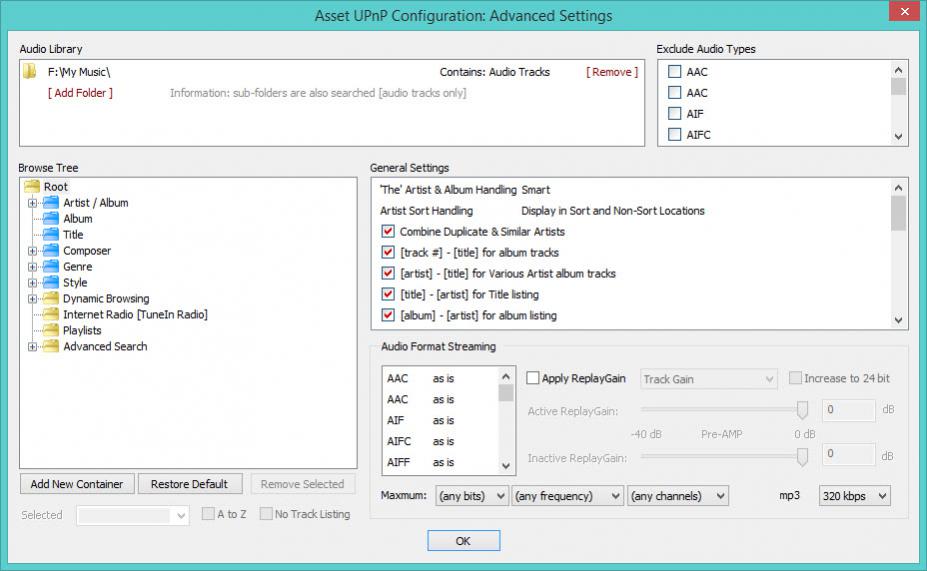
Task: Click down arrow of General Settings scrollbar
Action: pyautogui.click(x=898, y=320)
